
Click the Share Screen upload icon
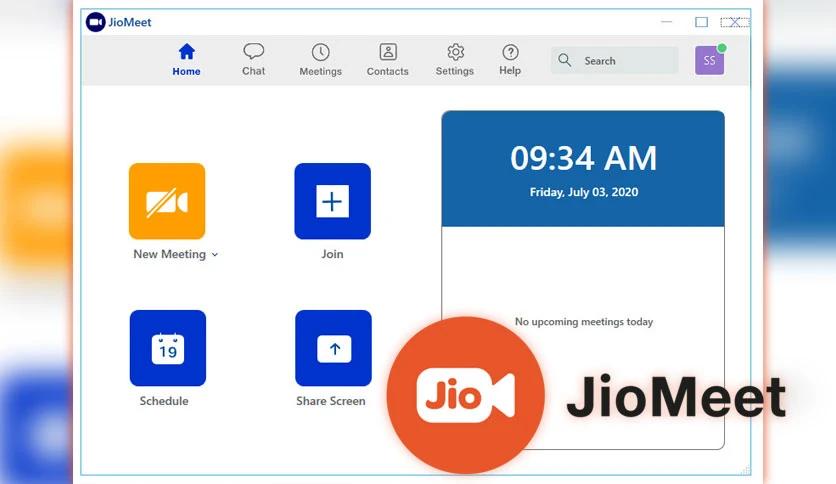coord(334,348)
